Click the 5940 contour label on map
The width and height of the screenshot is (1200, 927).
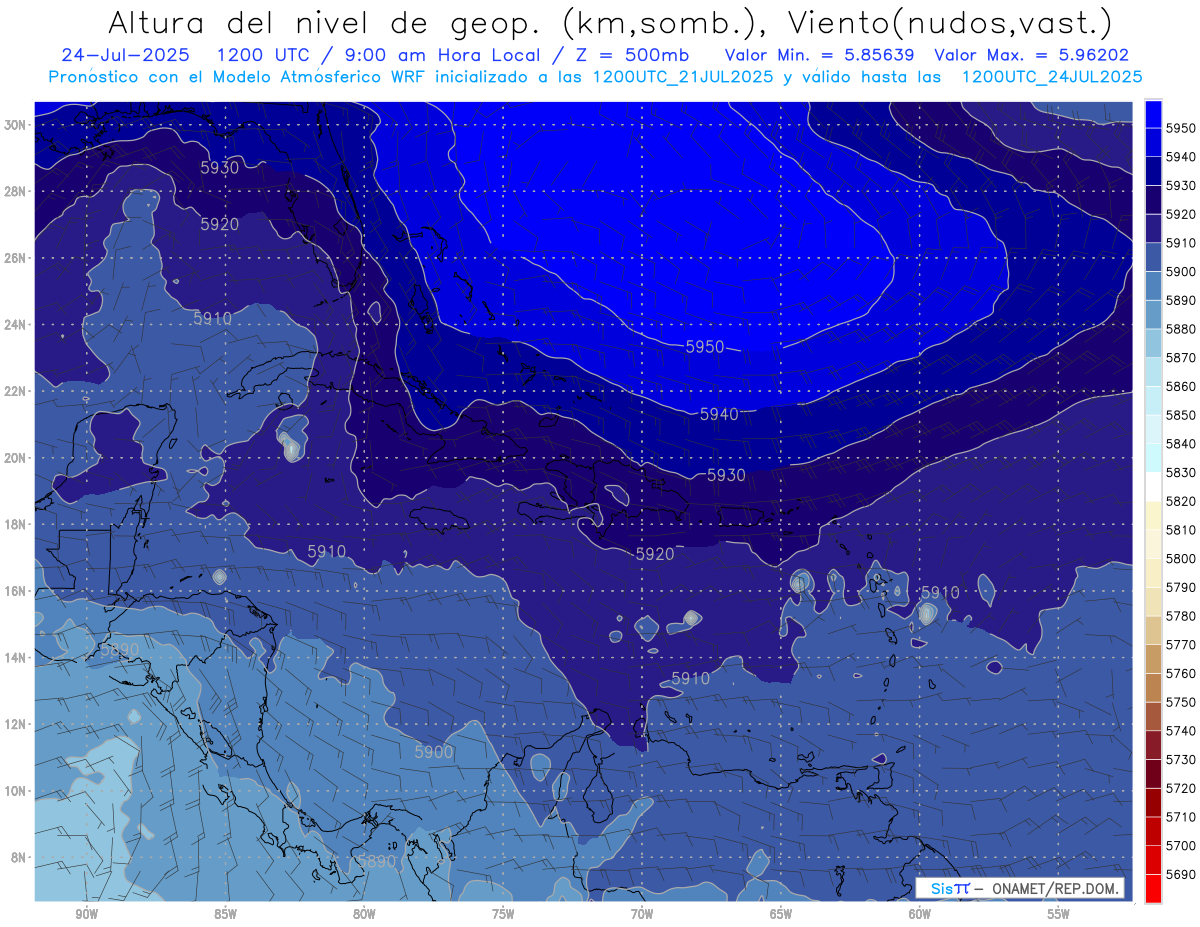click(719, 414)
